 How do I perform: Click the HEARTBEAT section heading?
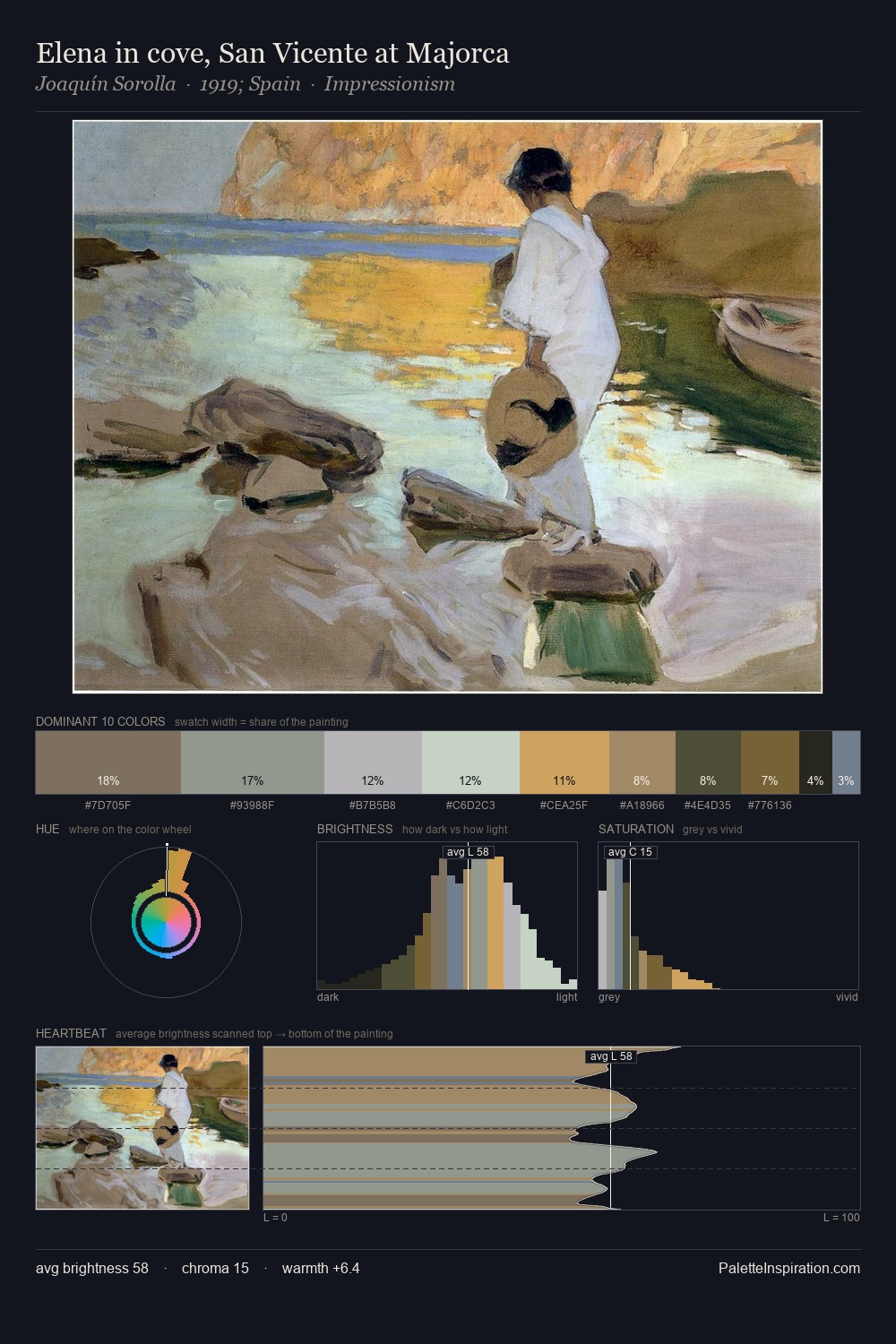tap(71, 1033)
